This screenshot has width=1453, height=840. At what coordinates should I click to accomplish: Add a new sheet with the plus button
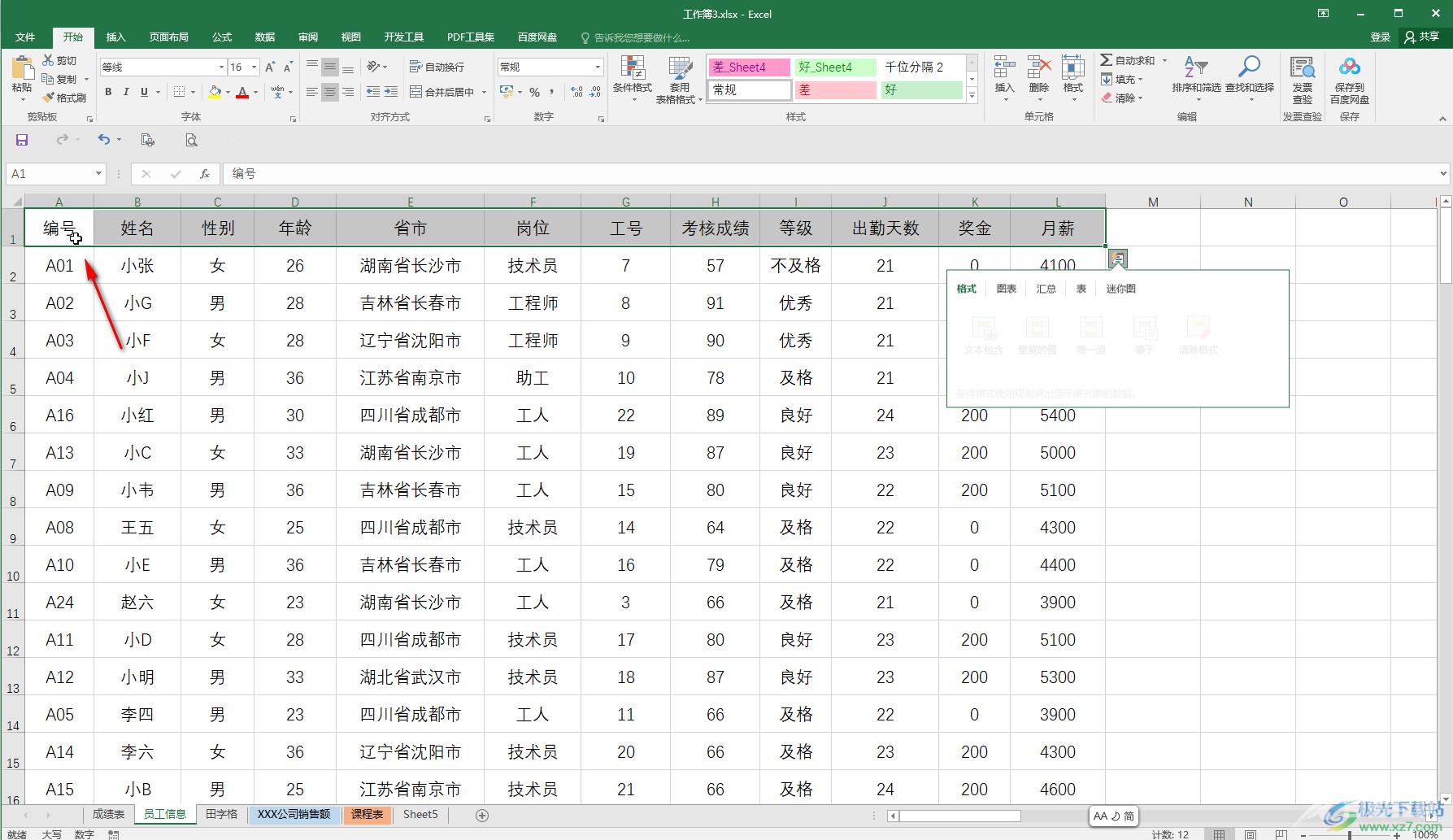[x=482, y=815]
